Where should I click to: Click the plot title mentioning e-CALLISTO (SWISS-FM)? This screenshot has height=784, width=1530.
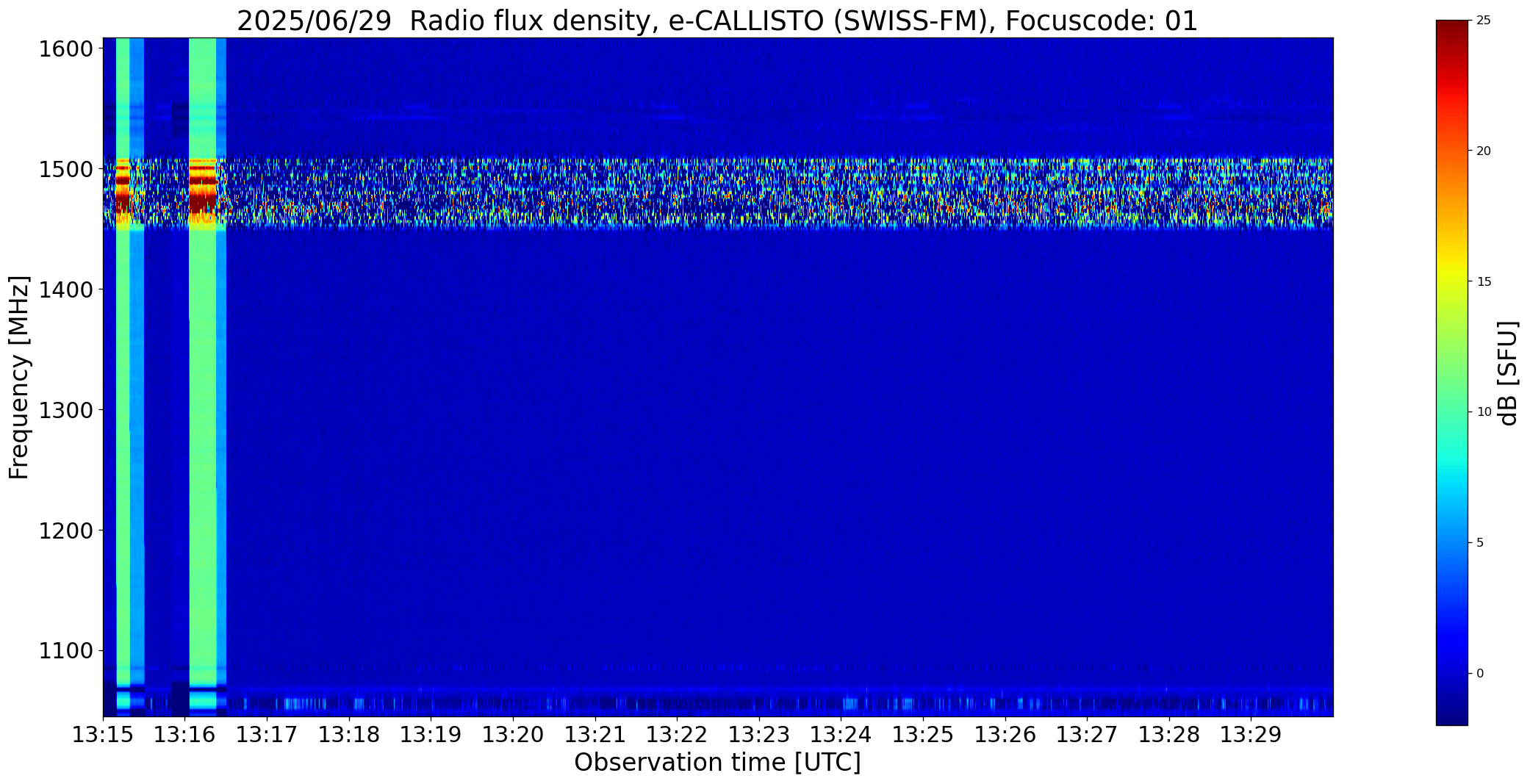click(717, 21)
